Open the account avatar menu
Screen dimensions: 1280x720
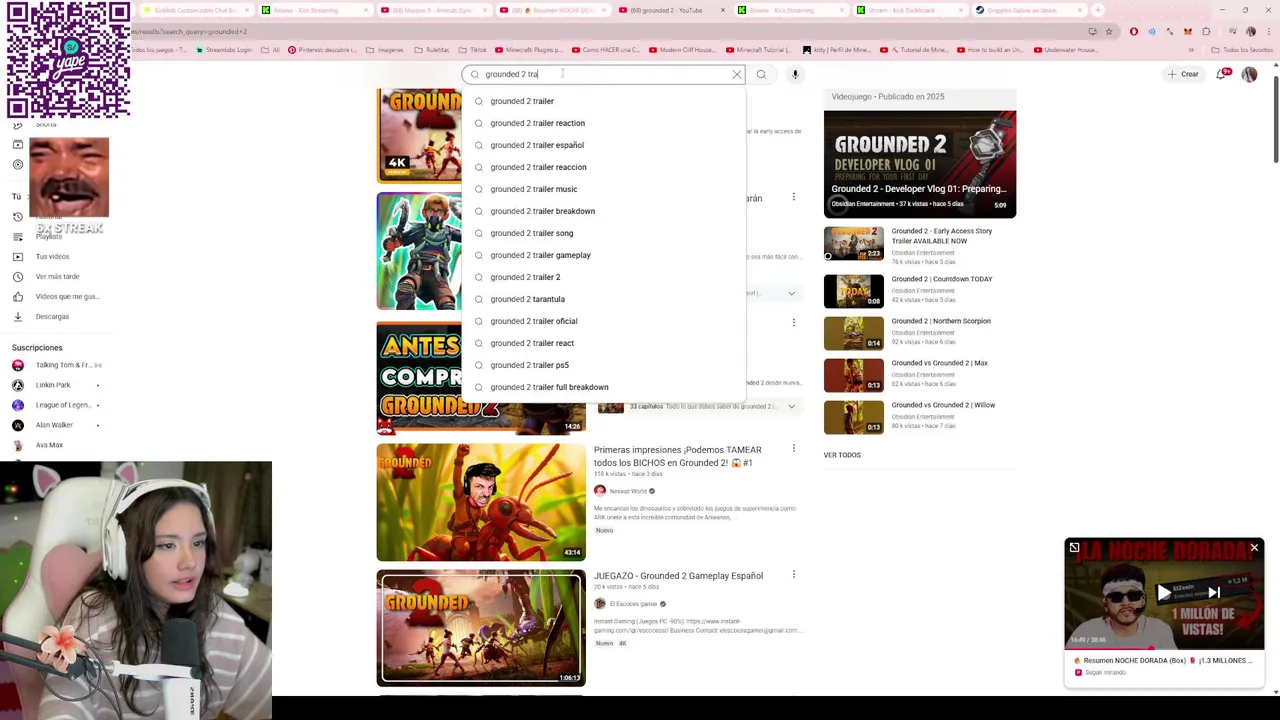click(1249, 74)
